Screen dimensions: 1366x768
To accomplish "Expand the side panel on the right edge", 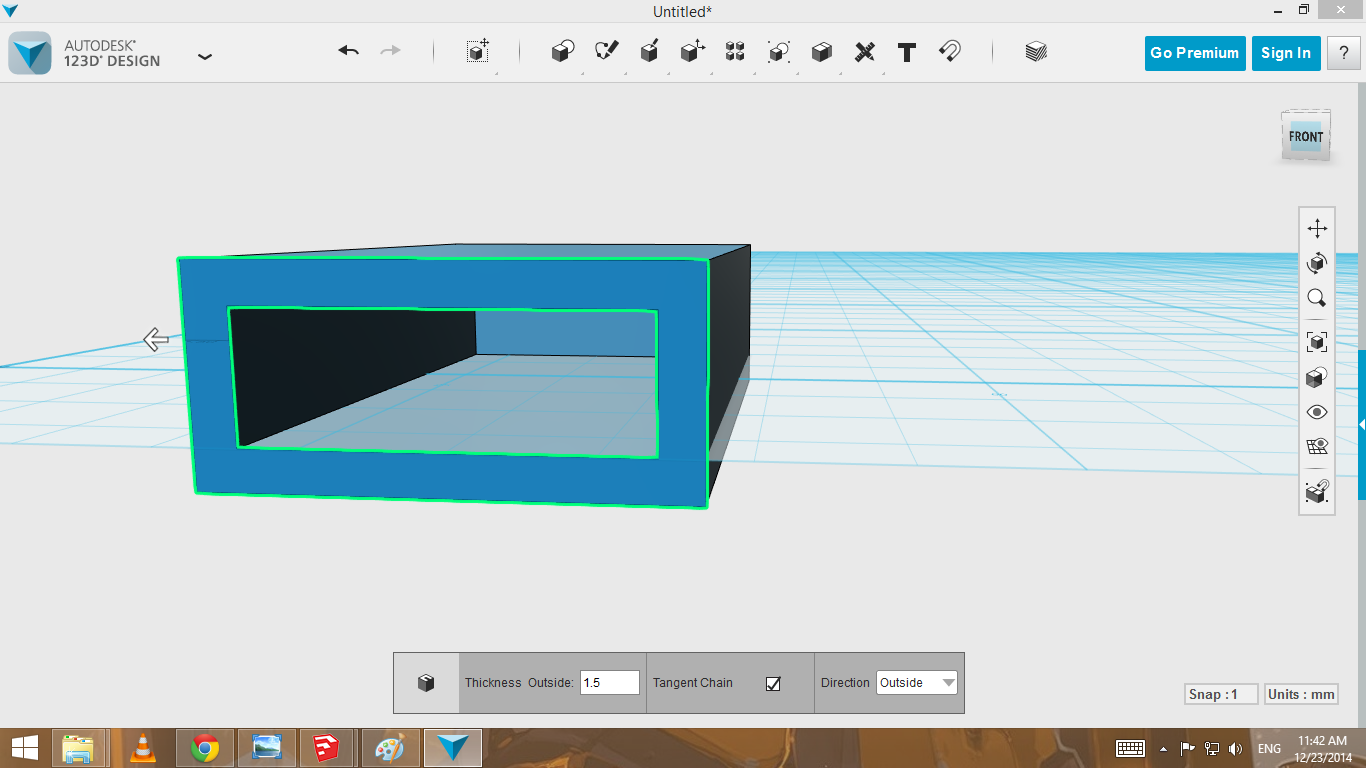I will coord(1362,425).
